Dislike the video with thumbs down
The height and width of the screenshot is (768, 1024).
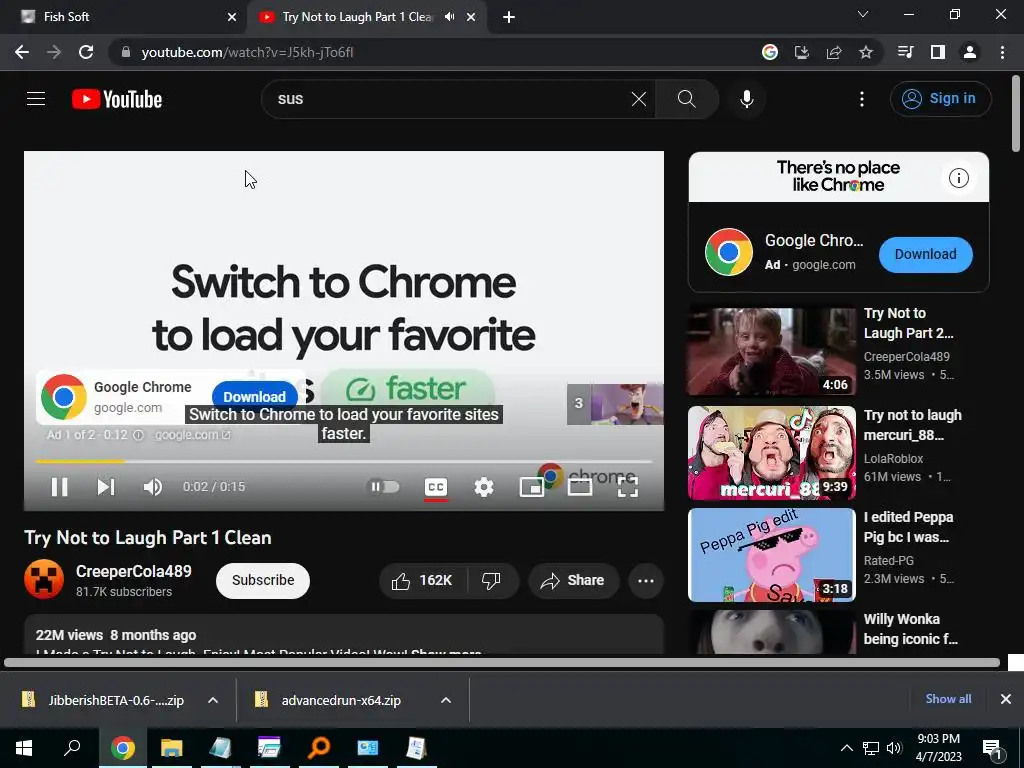[492, 581]
